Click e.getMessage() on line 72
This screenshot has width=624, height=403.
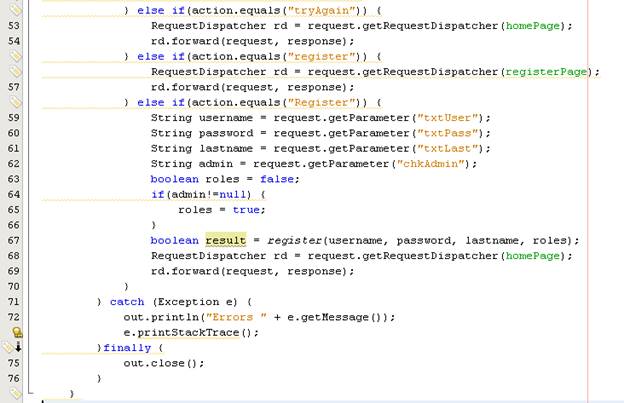[x=338, y=317]
